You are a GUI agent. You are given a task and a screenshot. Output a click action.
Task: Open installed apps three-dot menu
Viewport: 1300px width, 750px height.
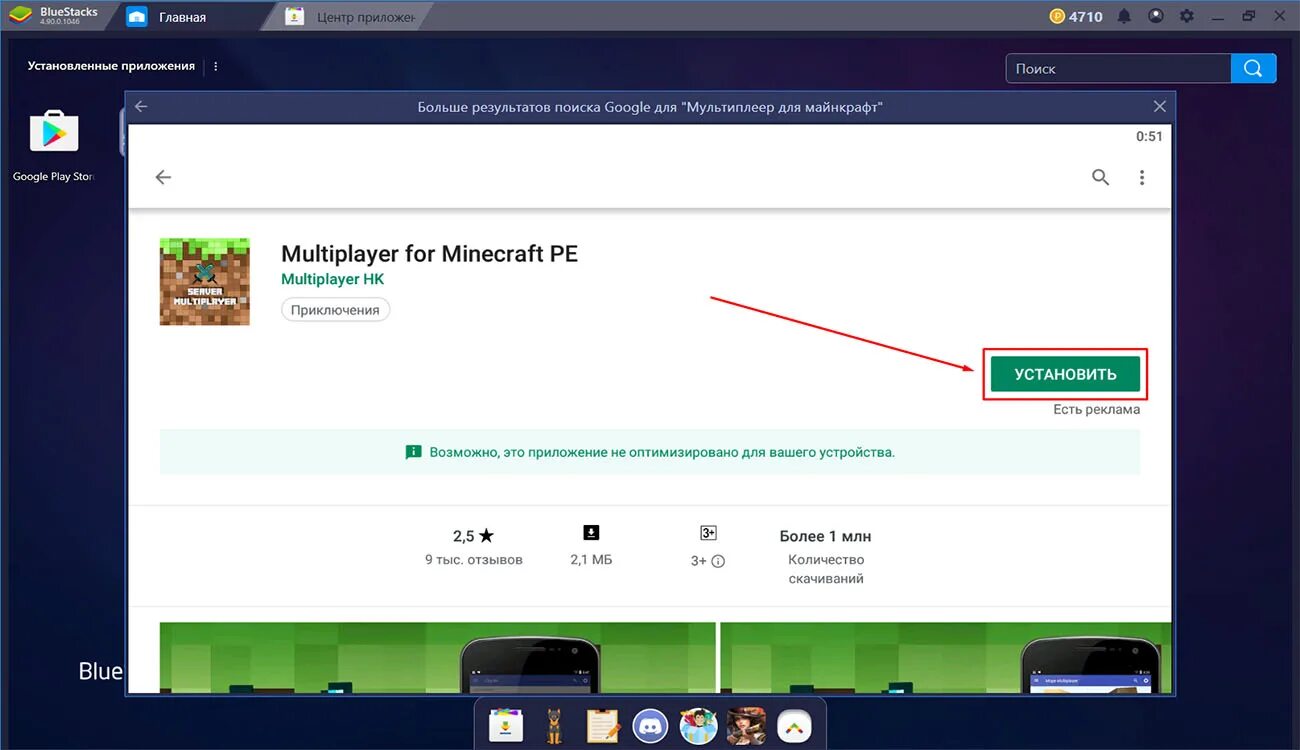[x=216, y=66]
